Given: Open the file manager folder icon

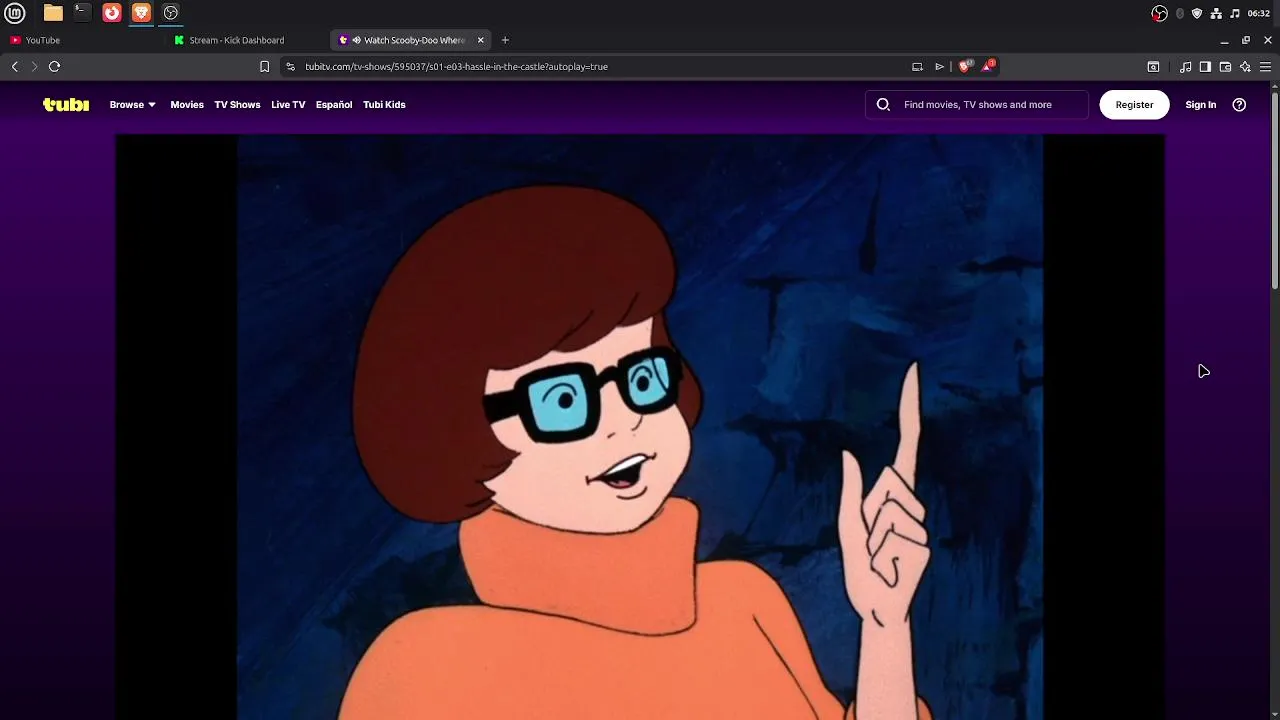Looking at the screenshot, I should pos(53,13).
